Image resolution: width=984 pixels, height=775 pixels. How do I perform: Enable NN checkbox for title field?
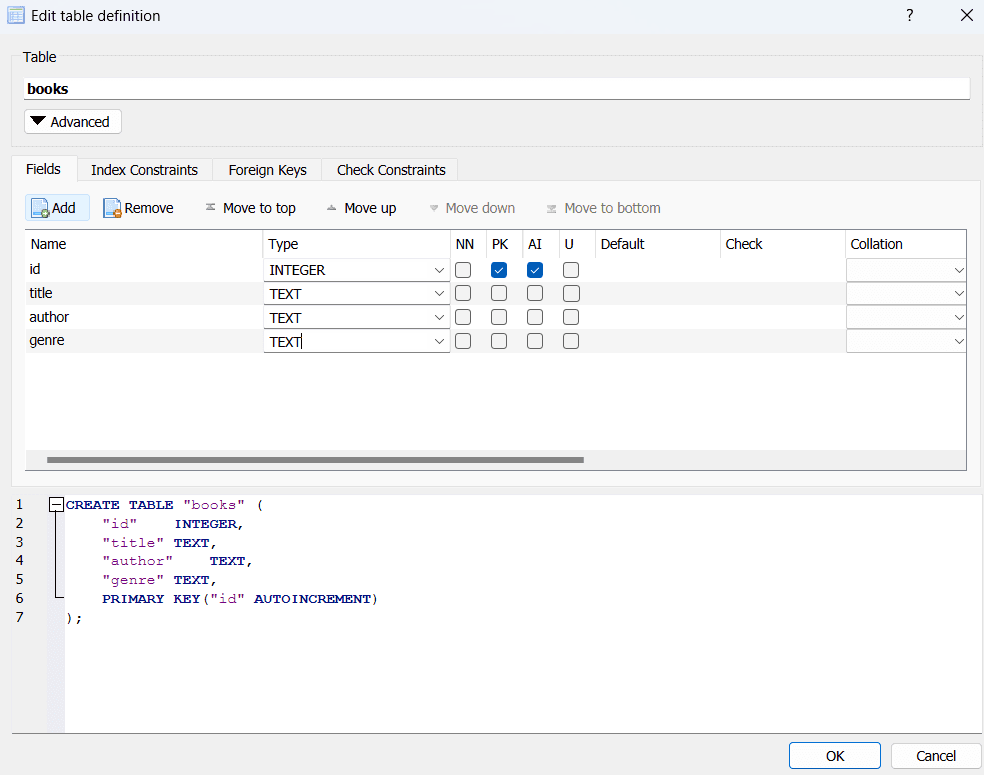(x=463, y=293)
